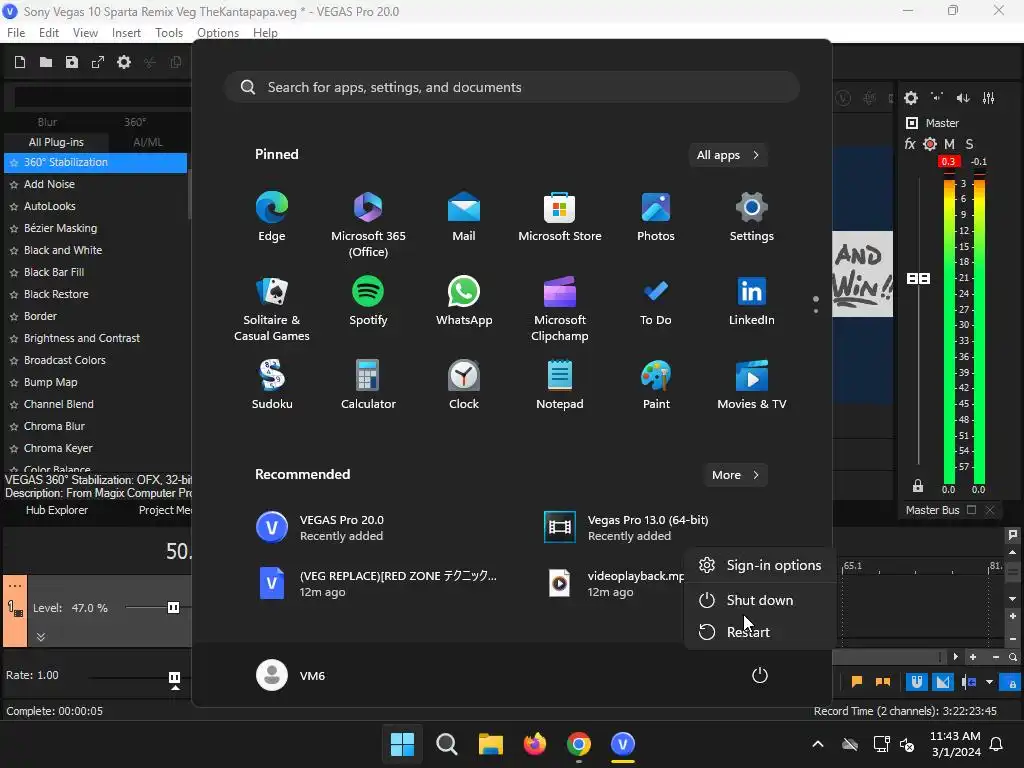Screen dimensions: 1024x768
Task: Open project properties gear in VEGAS toolbar
Action: click(x=123, y=62)
